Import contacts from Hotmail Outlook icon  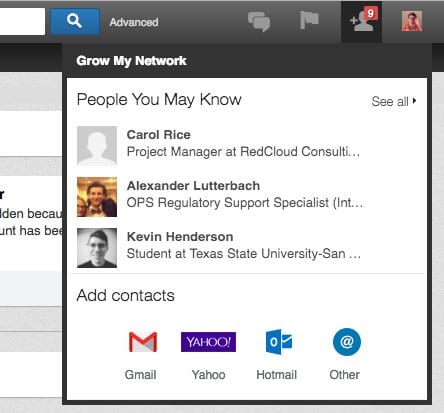tap(279, 342)
